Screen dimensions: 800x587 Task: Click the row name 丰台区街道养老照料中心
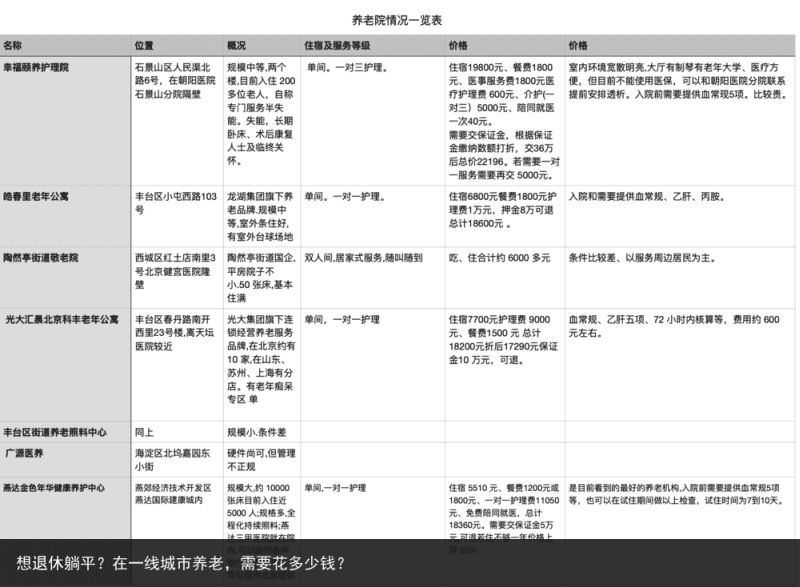55,432
